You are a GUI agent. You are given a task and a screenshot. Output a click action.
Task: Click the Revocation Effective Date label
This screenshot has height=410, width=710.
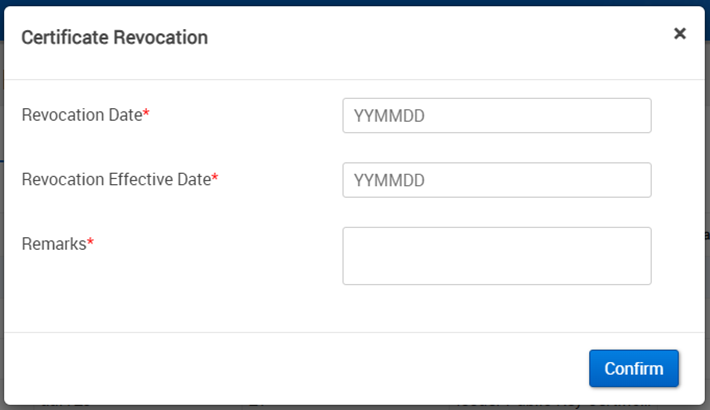point(116,180)
